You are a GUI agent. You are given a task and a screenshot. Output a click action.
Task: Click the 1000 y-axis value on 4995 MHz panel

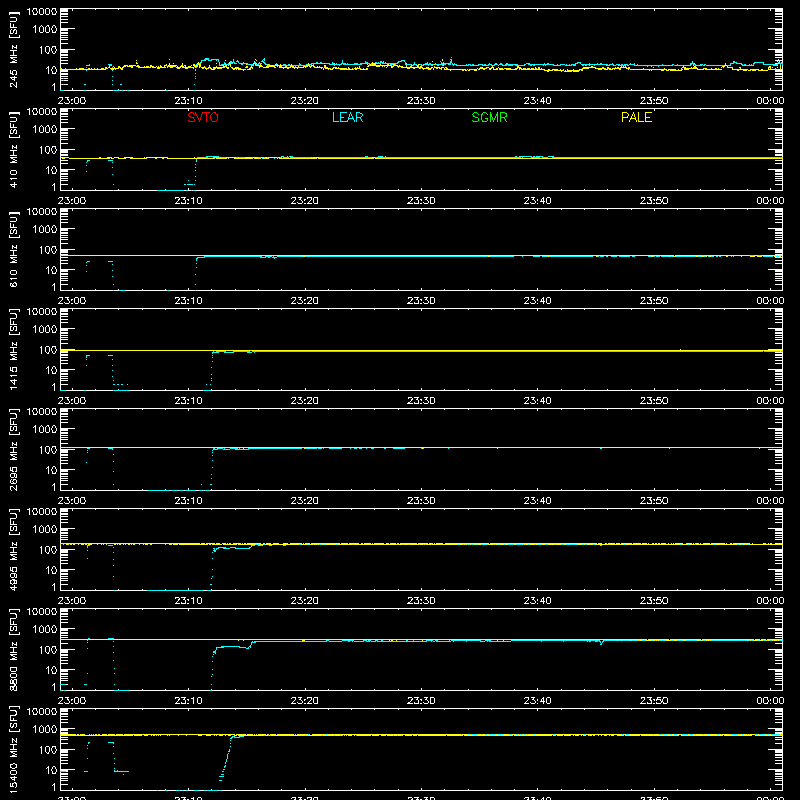pos(45,529)
